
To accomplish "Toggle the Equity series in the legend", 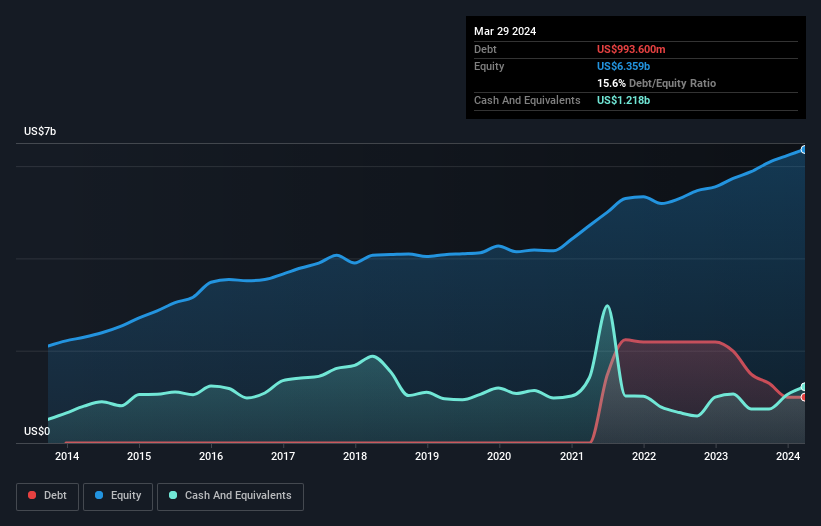I will tap(118, 496).
